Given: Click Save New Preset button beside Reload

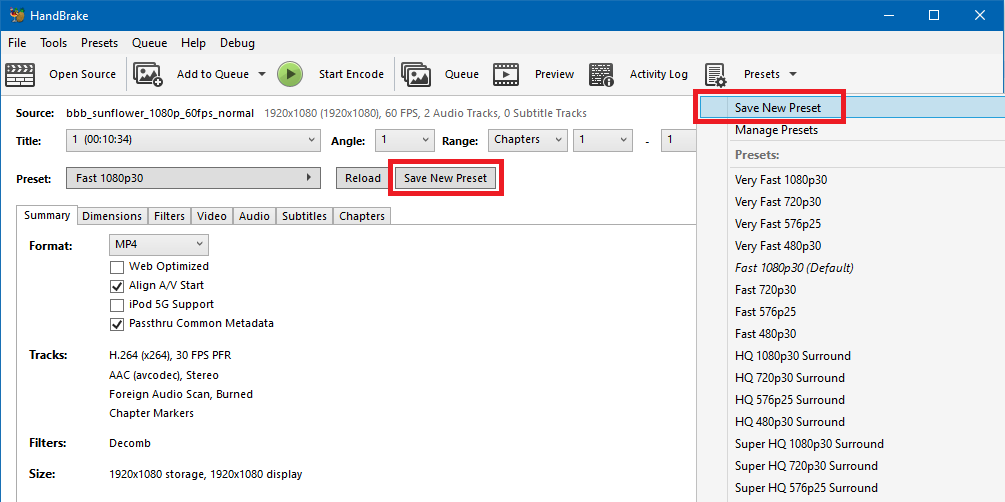Looking at the screenshot, I should tap(445, 178).
